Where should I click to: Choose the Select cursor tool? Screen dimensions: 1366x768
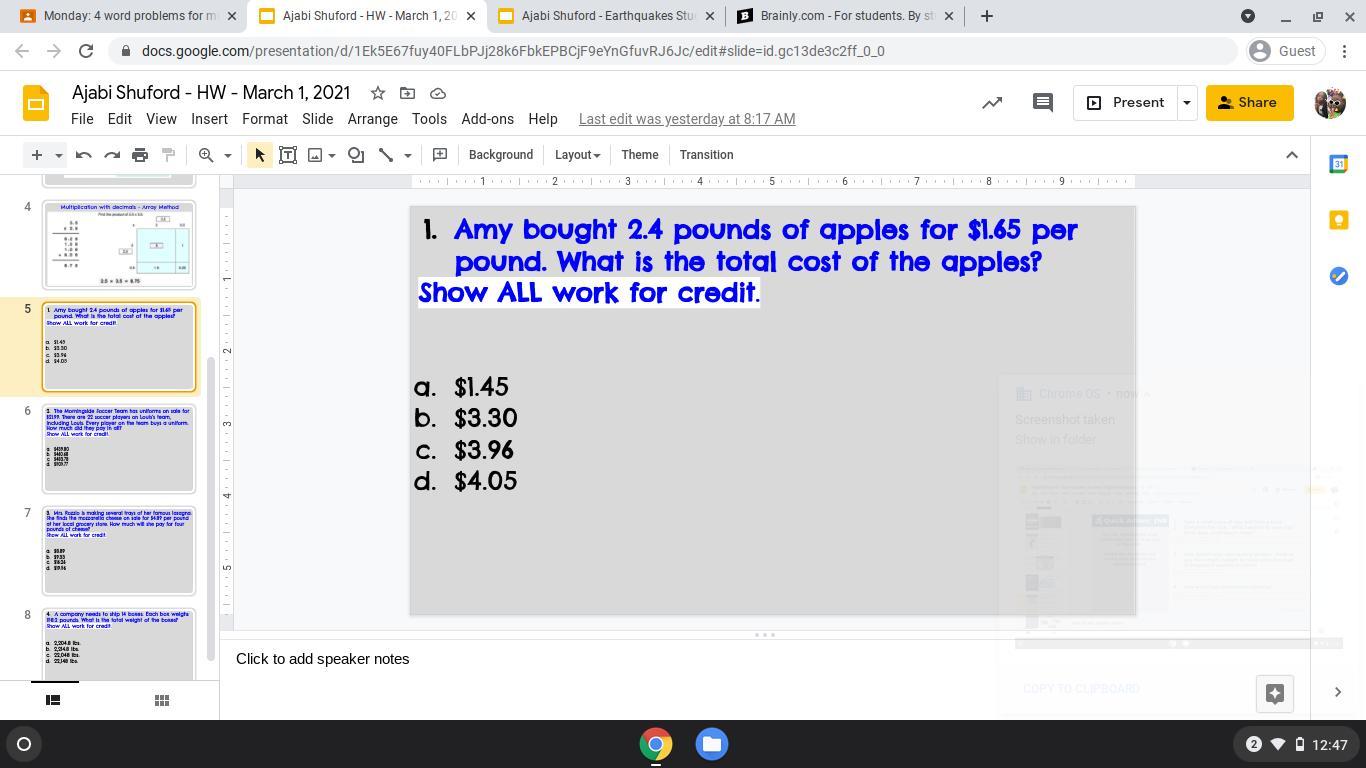tap(260, 155)
